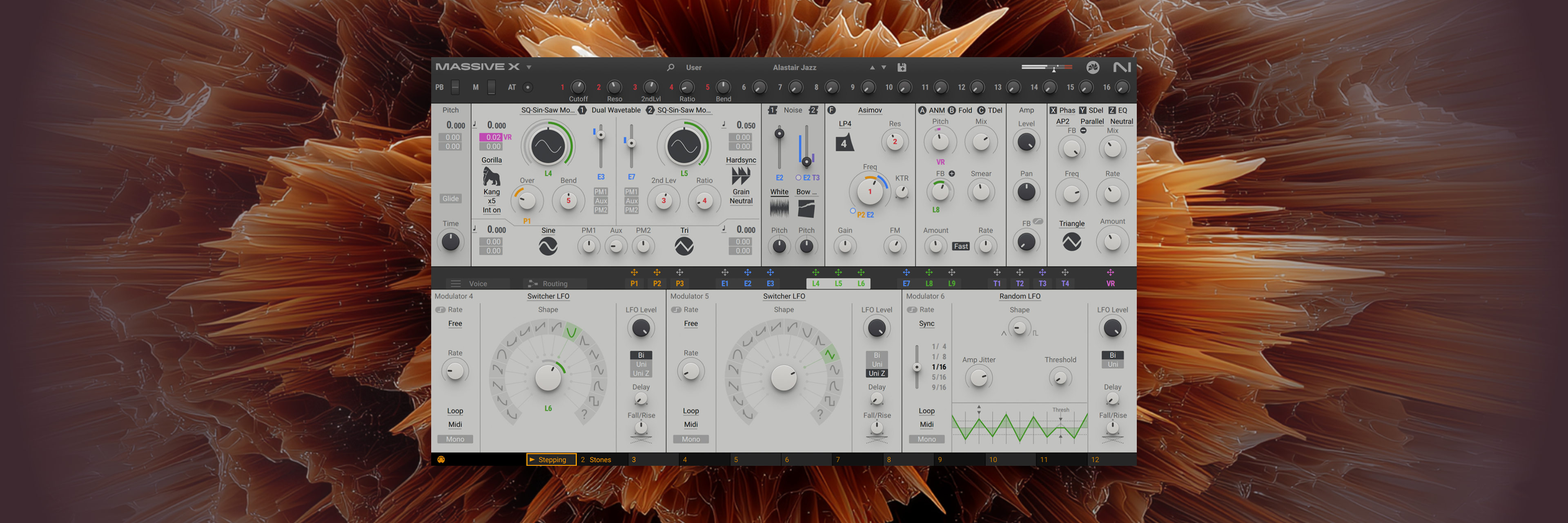This screenshot has height=523, width=1568.
Task: Click the orange palette icon in the footer
Action: [x=441, y=460]
